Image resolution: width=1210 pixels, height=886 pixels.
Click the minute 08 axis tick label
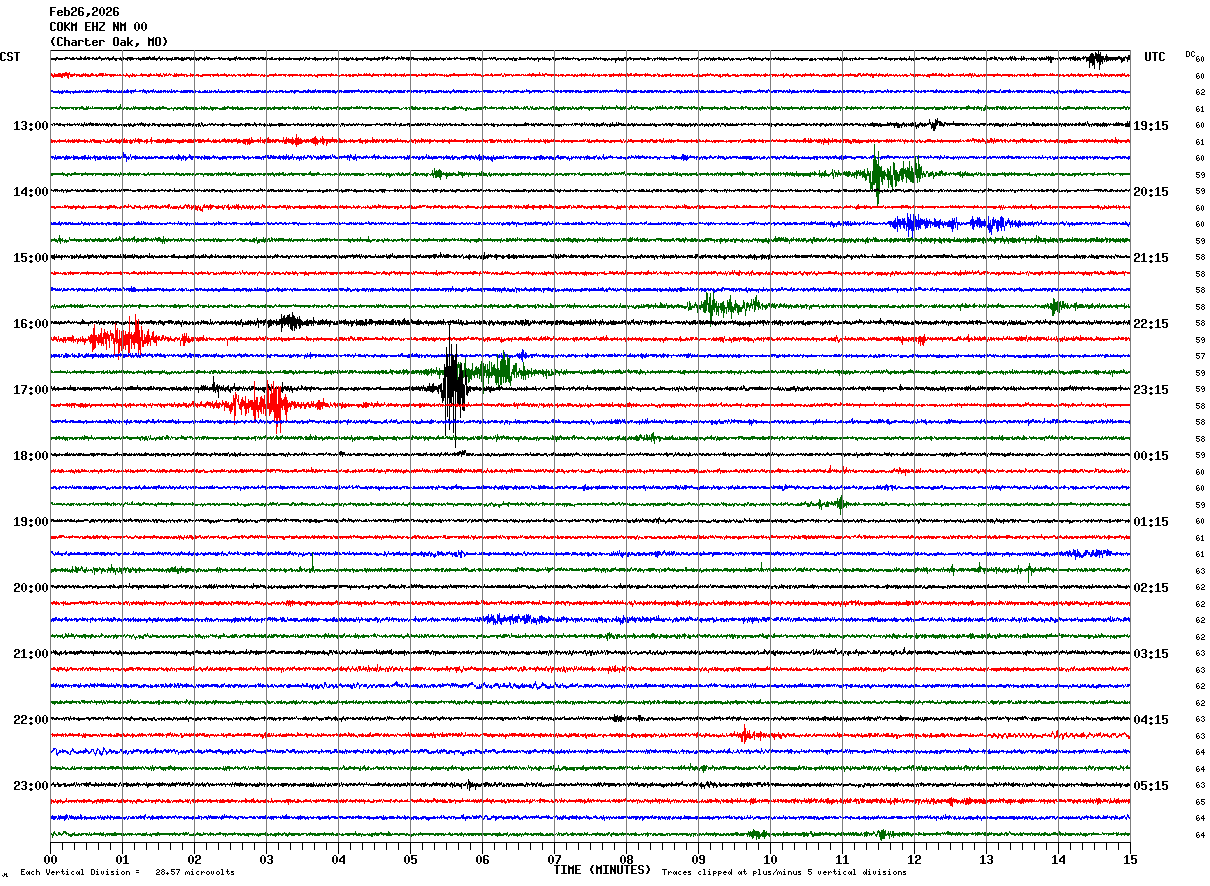click(626, 859)
